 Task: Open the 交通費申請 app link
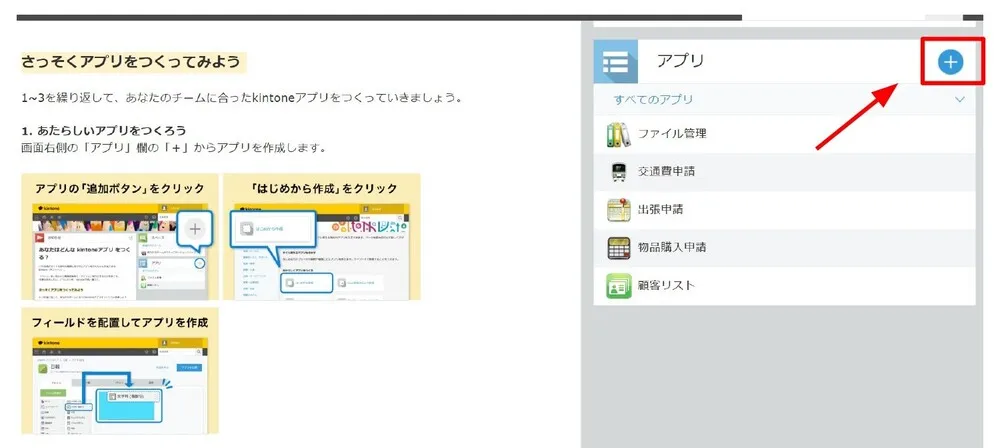pyautogui.click(x=666, y=172)
